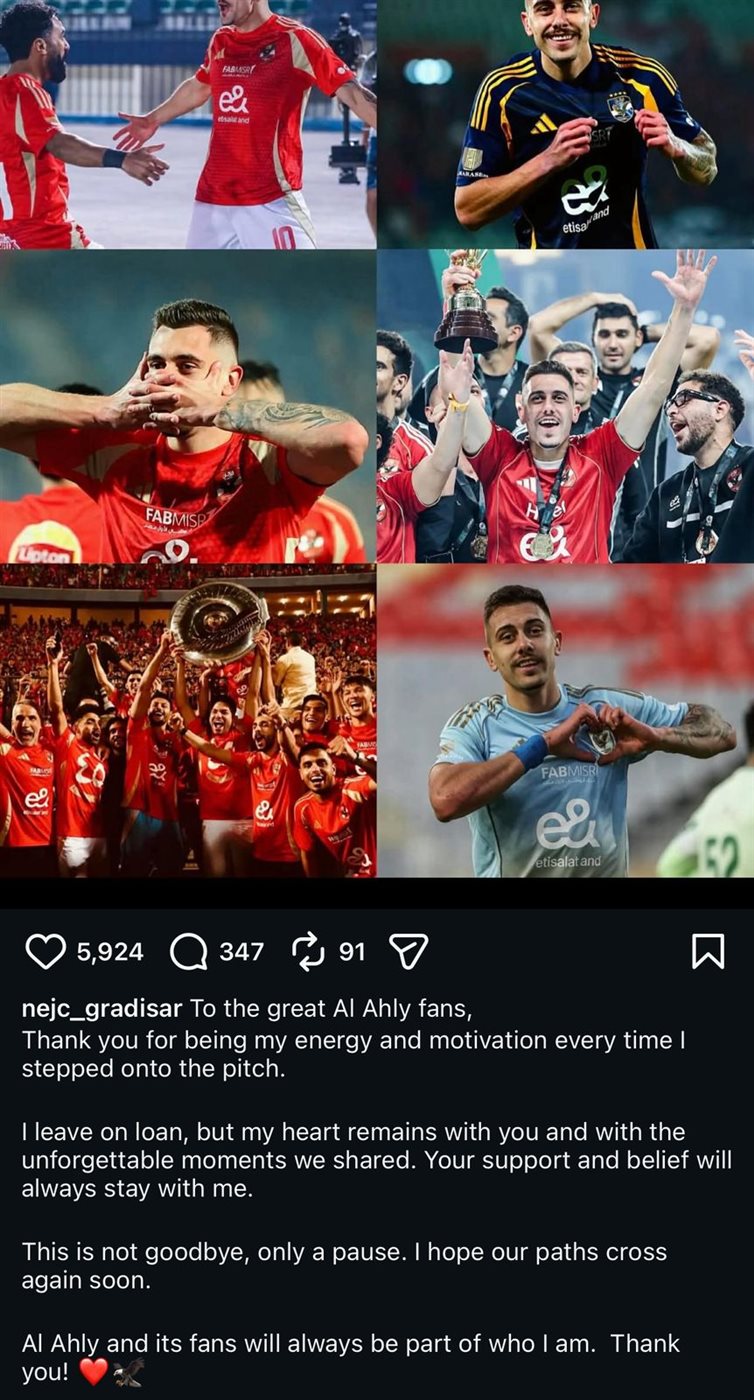Tap the red heart emoji in caption

(93, 1372)
